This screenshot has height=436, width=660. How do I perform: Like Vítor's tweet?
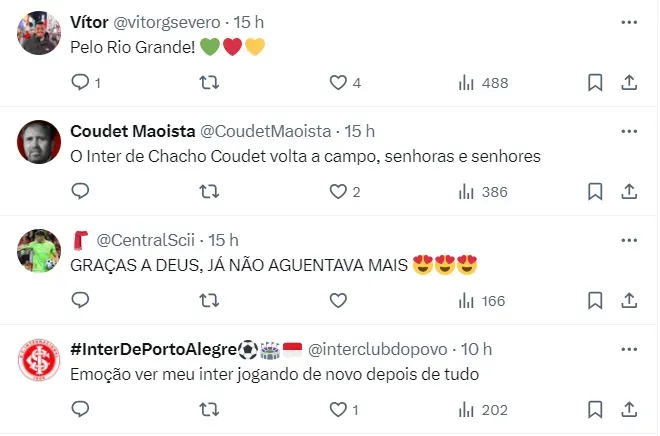coord(338,83)
